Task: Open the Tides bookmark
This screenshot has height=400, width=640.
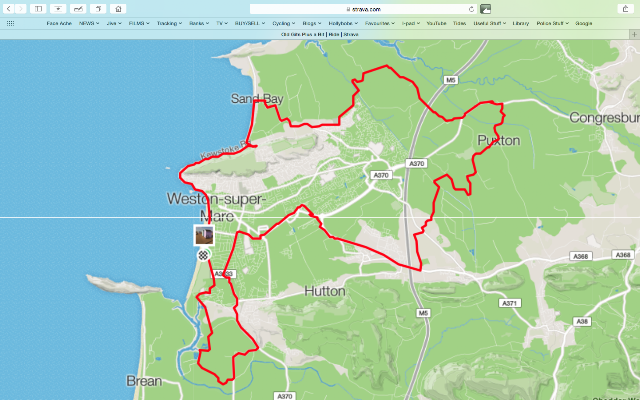Action: tap(459, 23)
